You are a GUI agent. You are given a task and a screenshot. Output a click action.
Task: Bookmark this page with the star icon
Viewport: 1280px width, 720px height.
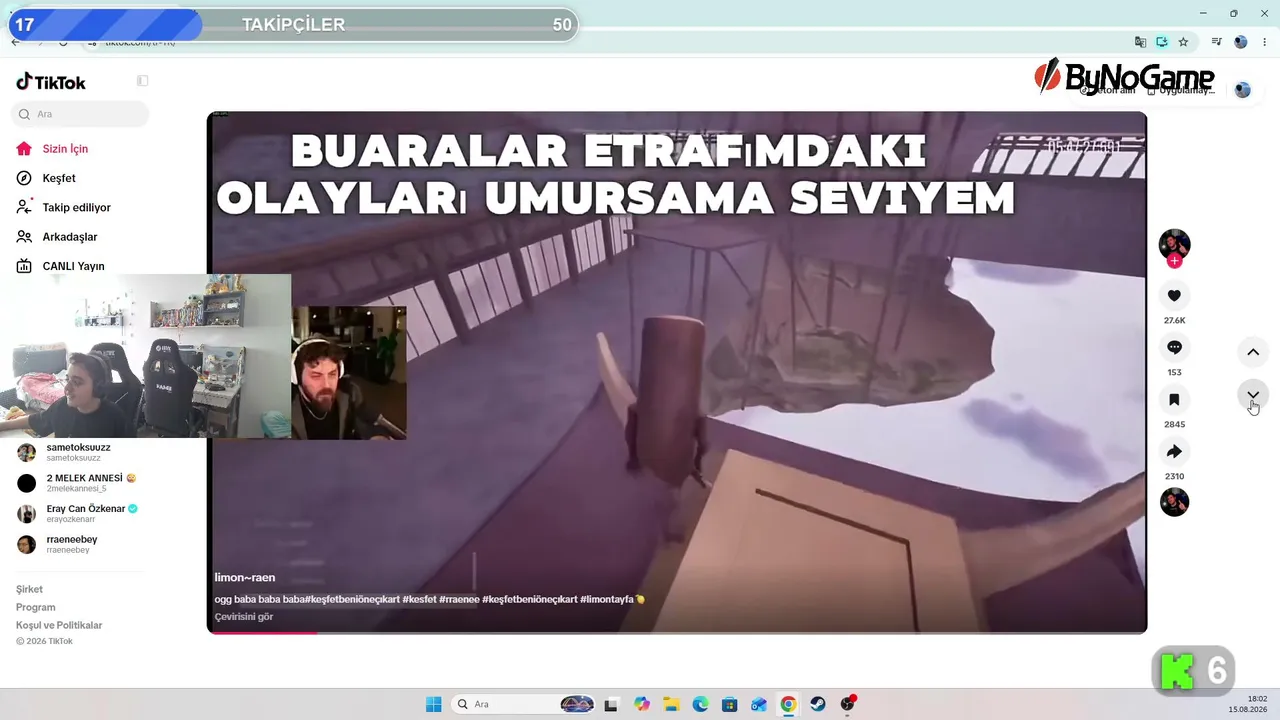(x=1184, y=42)
